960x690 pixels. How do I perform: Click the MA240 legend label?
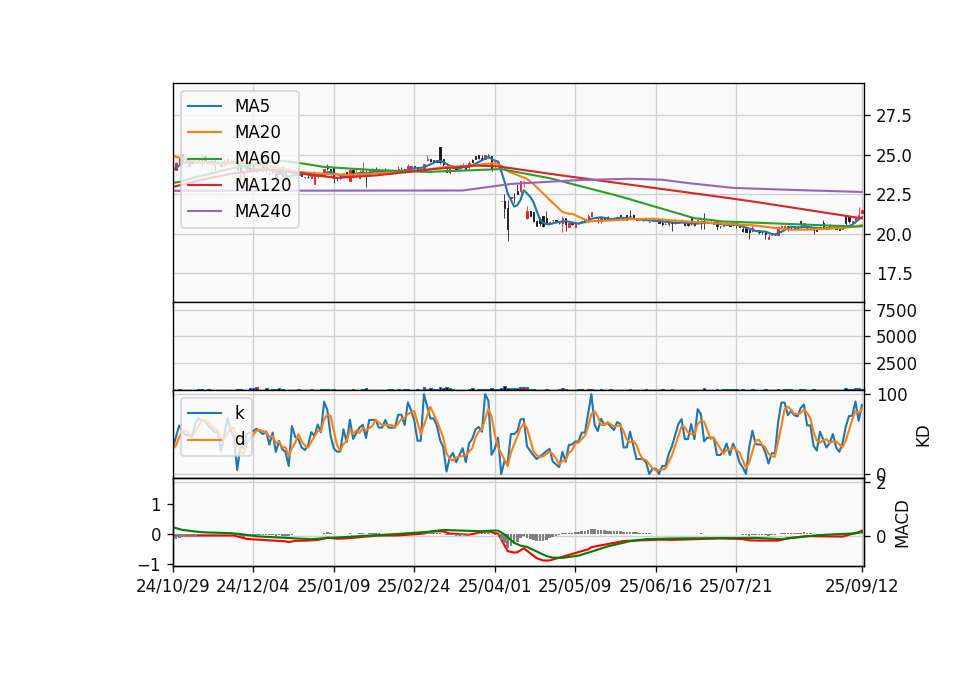tap(263, 211)
